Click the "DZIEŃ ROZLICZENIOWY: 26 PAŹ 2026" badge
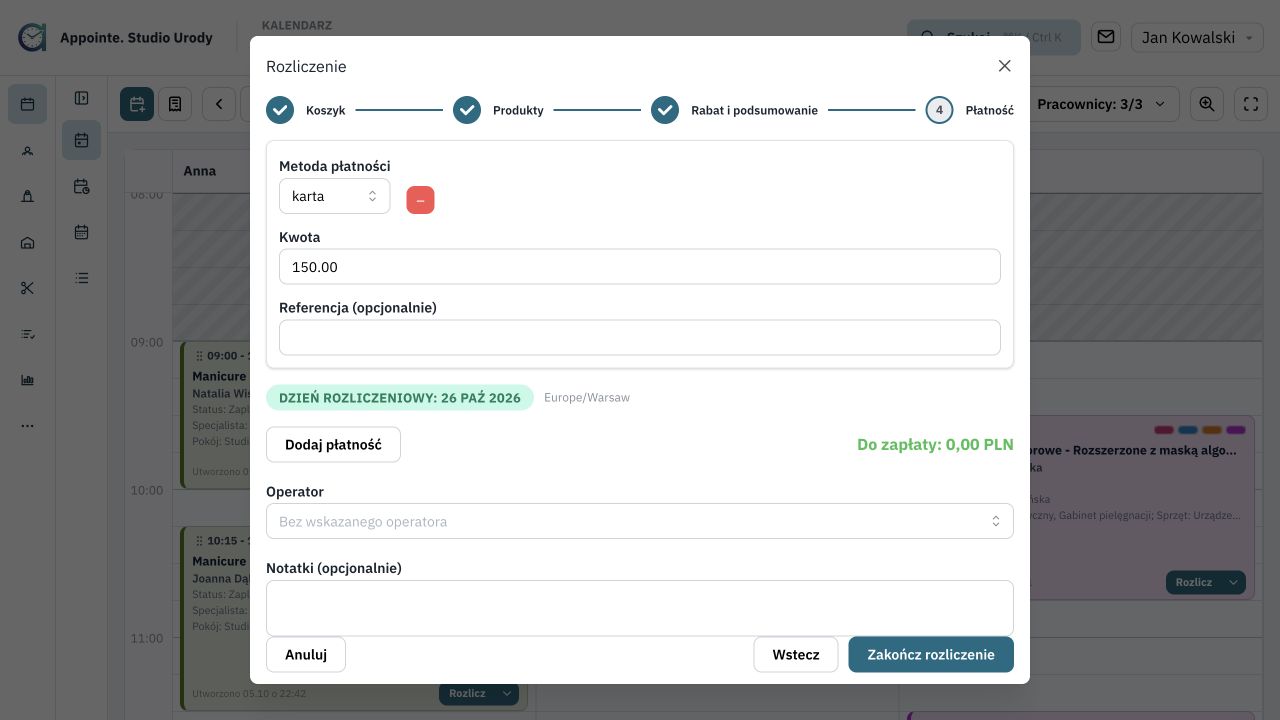 click(x=400, y=397)
